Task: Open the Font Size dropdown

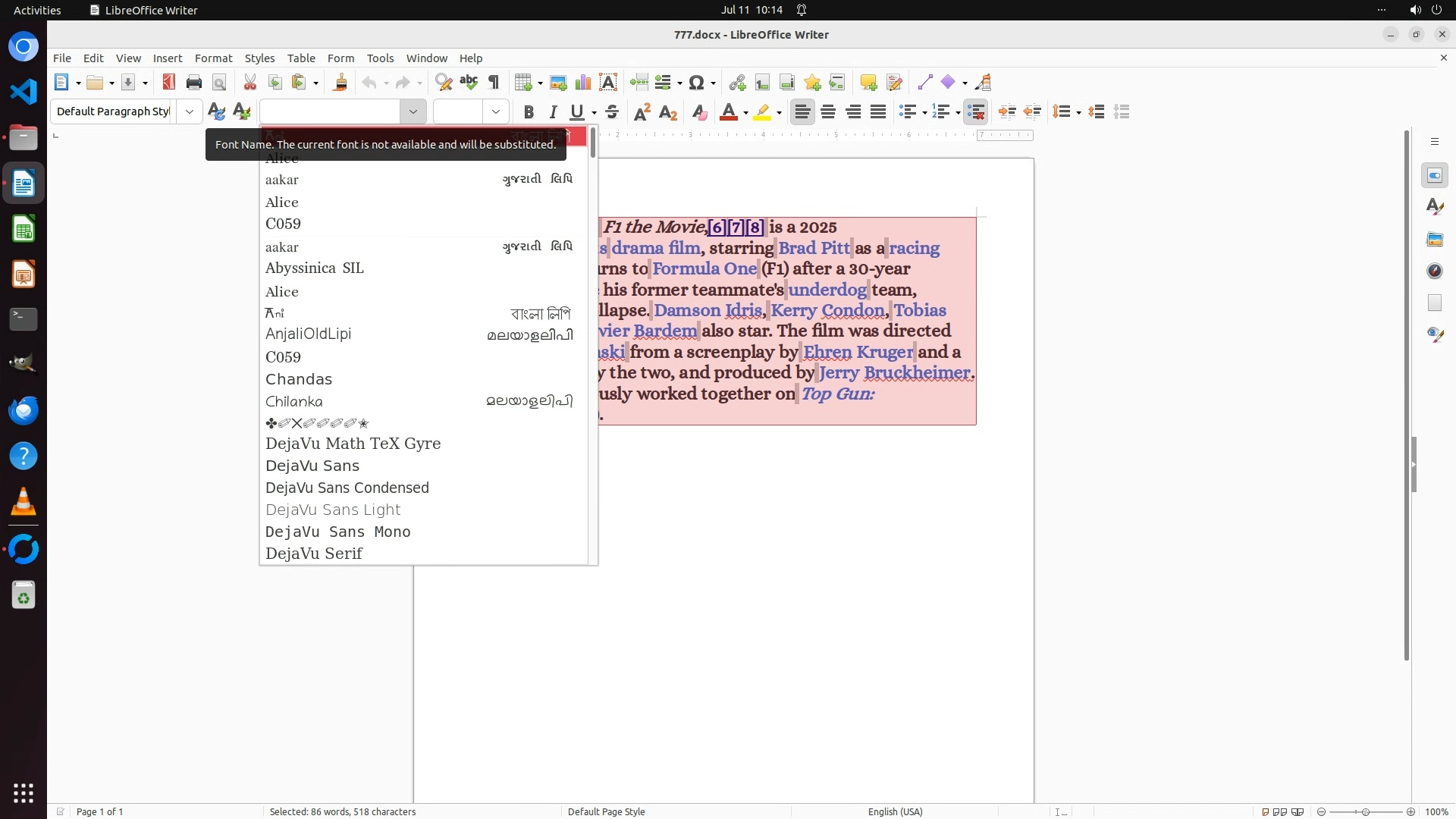Action: click(x=496, y=111)
